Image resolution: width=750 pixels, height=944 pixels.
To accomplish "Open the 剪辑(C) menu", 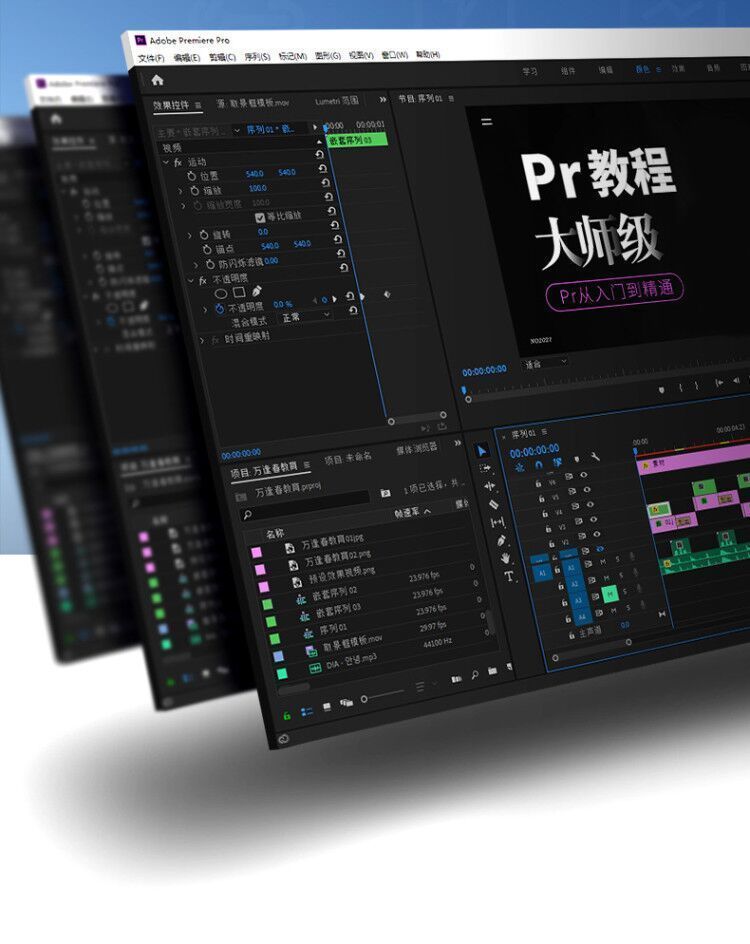I will pos(222,57).
